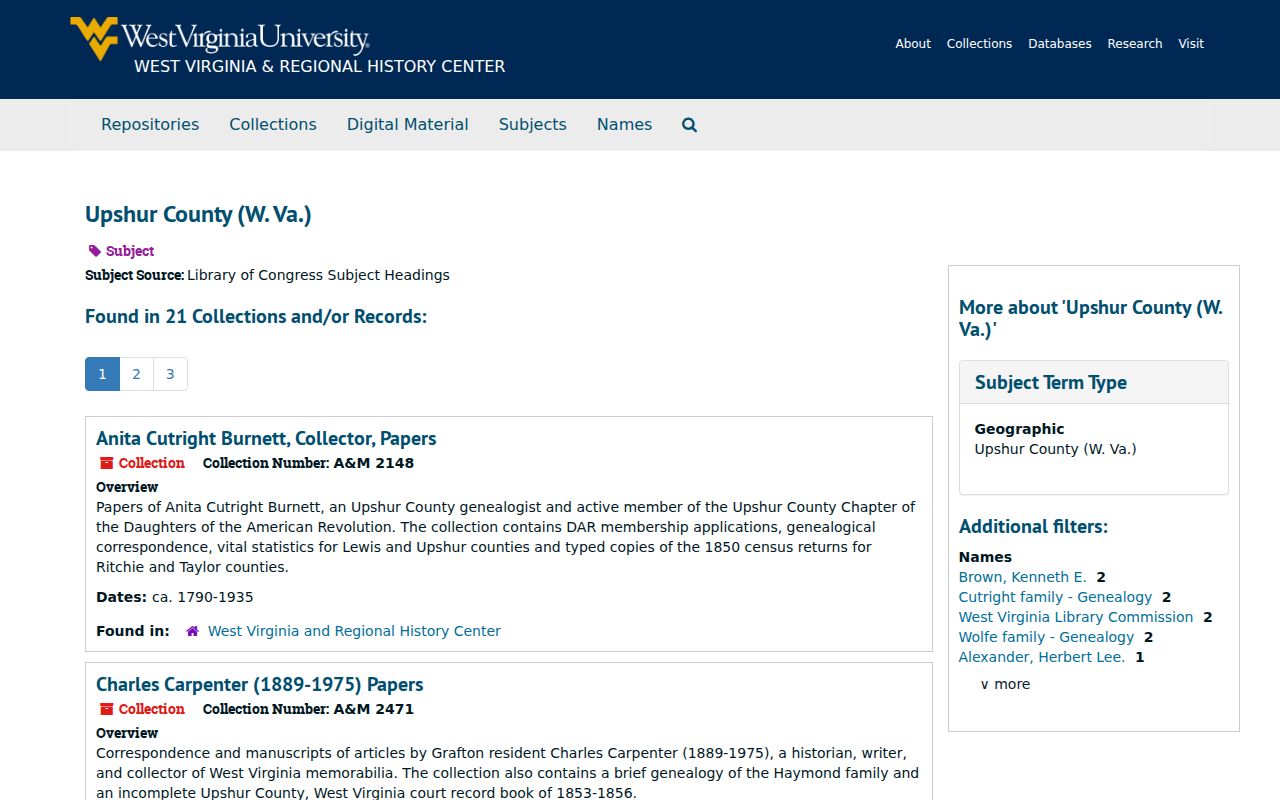The height and width of the screenshot is (800, 1280).
Task: Filter by Wolfe family - Genealogy
Action: [x=1046, y=637]
